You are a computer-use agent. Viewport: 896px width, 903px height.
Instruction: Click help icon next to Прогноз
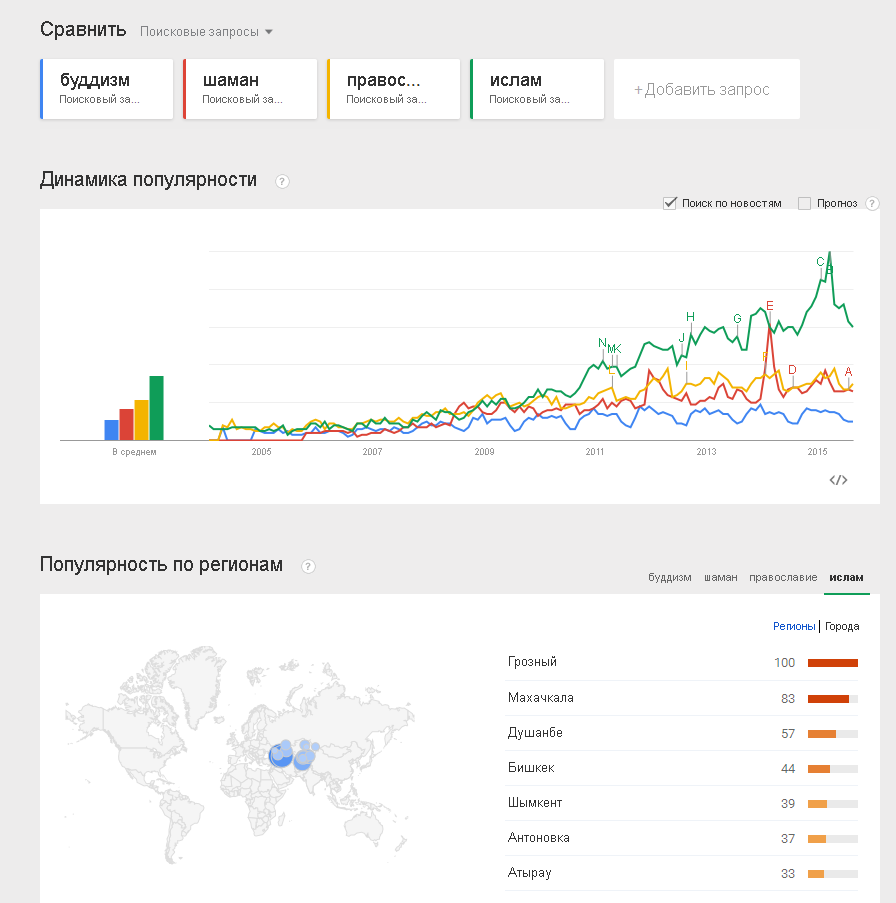click(872, 204)
